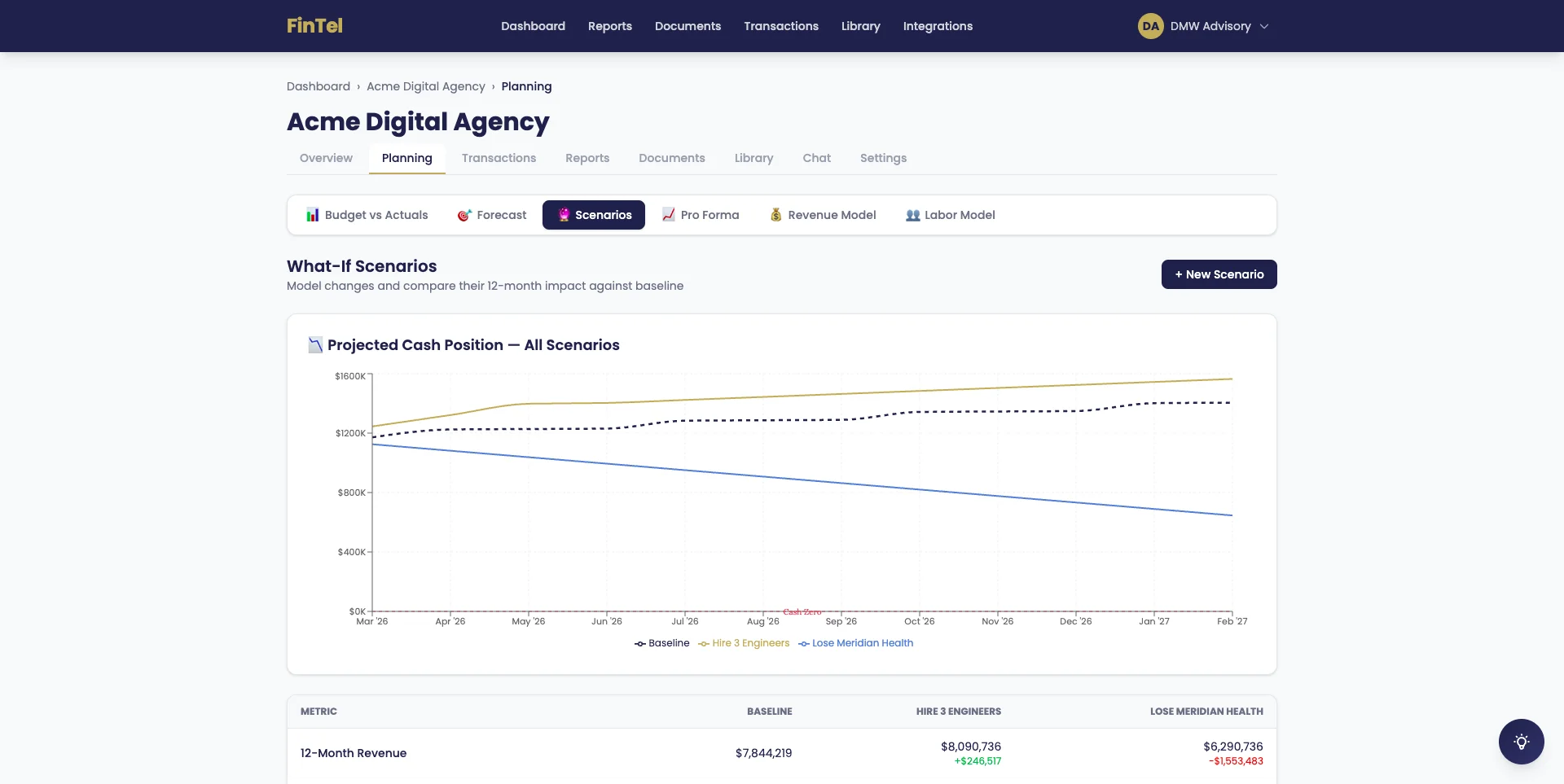Image resolution: width=1564 pixels, height=784 pixels.
Task: Click the Revenue Model money bag icon
Action: 776,215
